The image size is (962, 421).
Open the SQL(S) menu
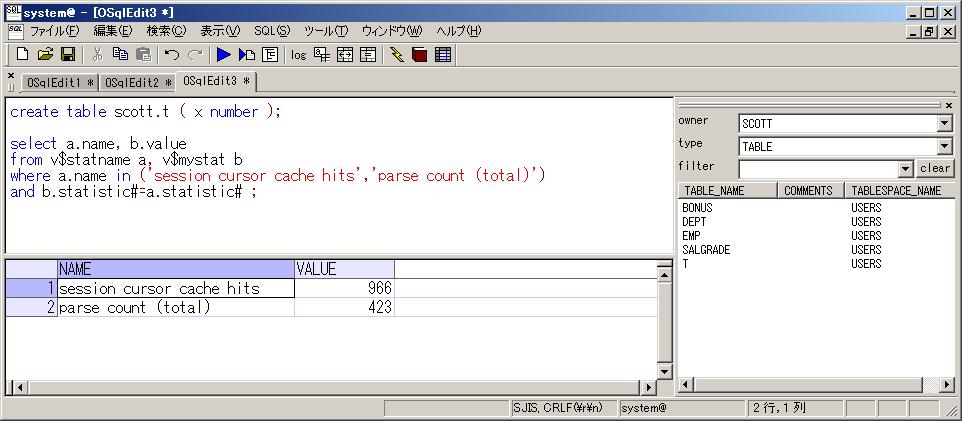pyautogui.click(x=271, y=31)
